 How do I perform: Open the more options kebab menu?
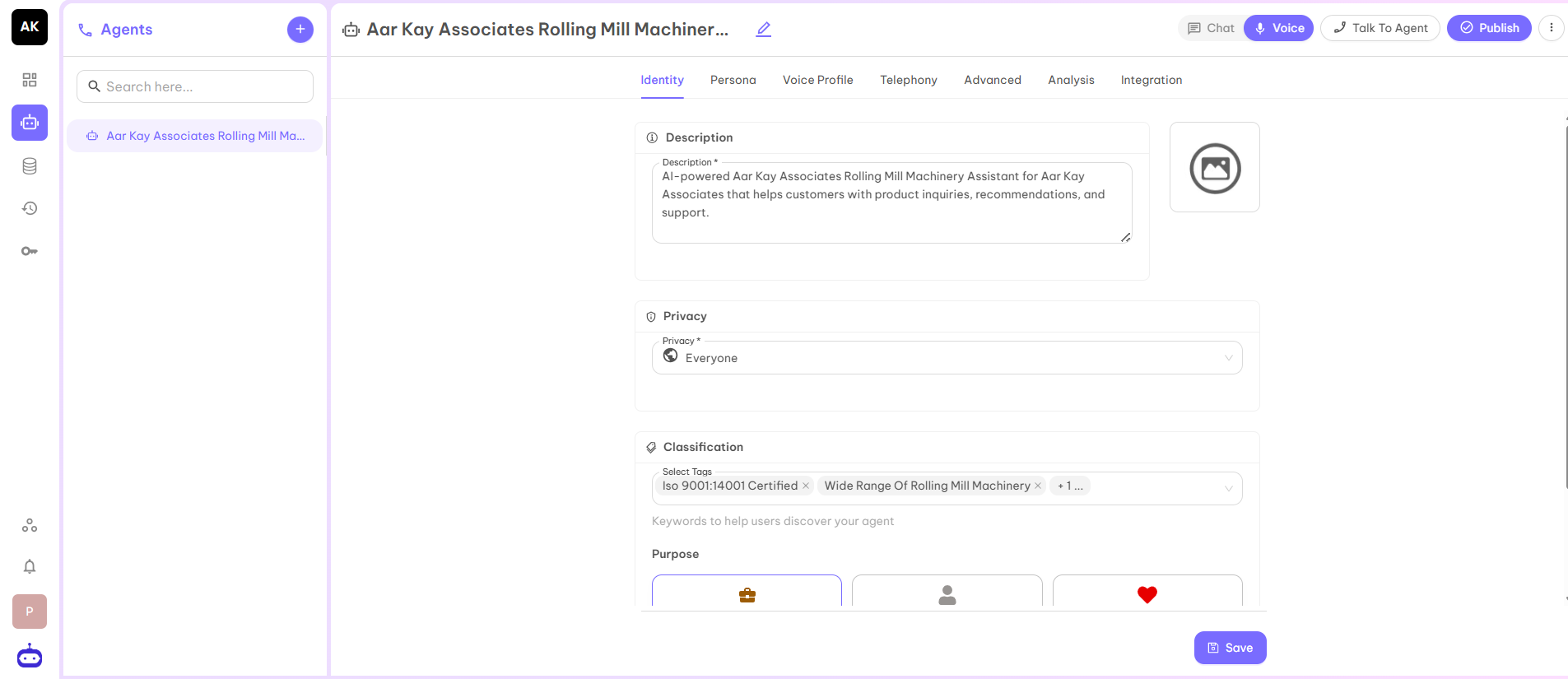pos(1552,28)
